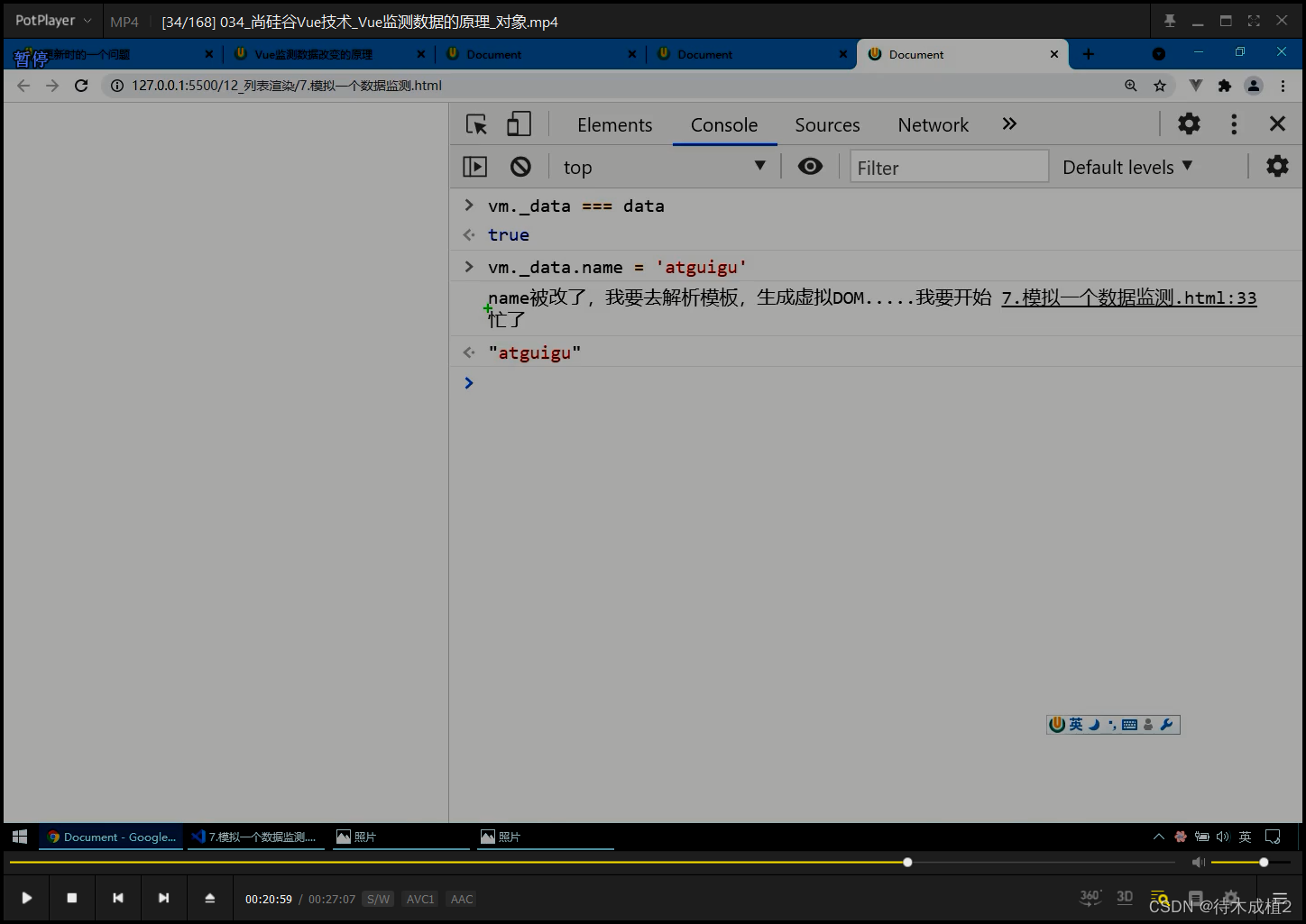
Task: Close the Vue监测数据改变的原理 tab
Action: click(420, 54)
